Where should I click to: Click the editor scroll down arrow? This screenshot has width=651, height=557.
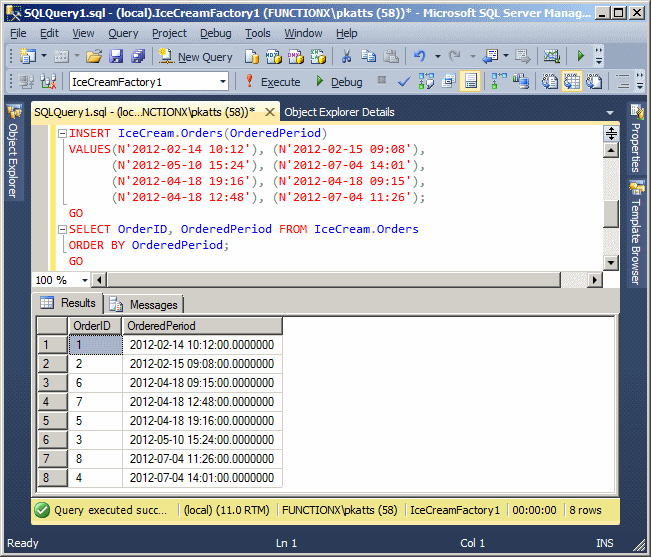[611, 262]
